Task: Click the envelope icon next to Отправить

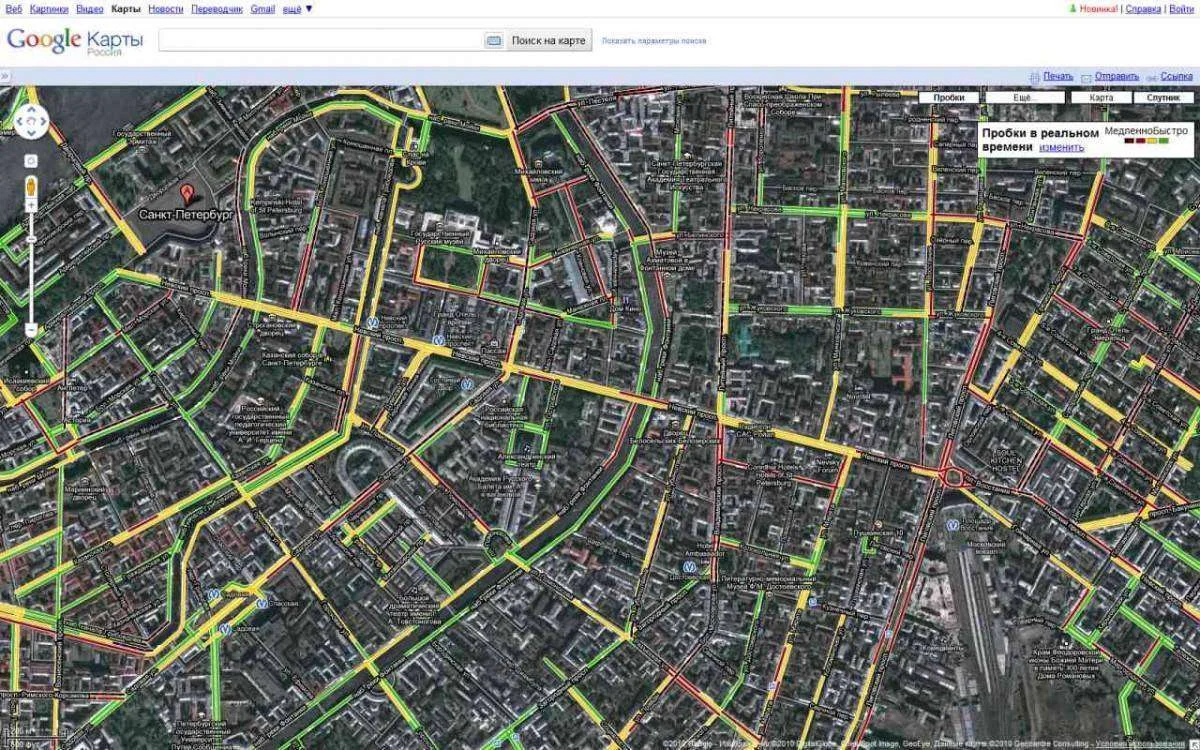Action: (x=1087, y=76)
